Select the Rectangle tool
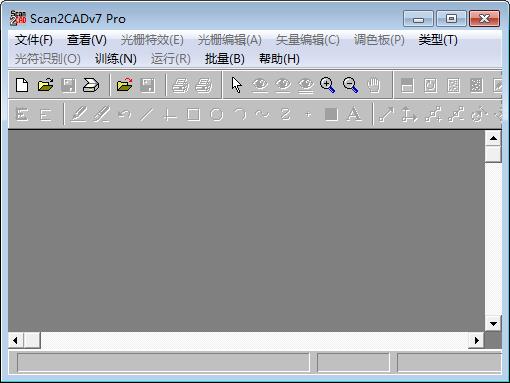Screen dimensions: 510x383 click(x=193, y=115)
